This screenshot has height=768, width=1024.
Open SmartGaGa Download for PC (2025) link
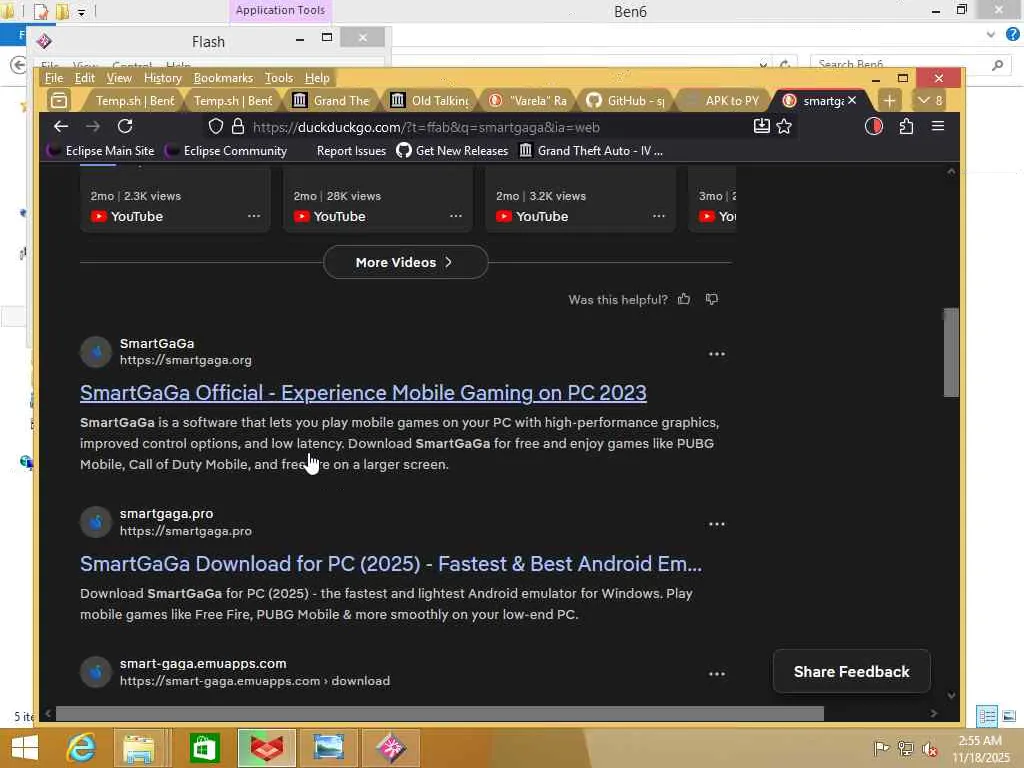(x=391, y=564)
